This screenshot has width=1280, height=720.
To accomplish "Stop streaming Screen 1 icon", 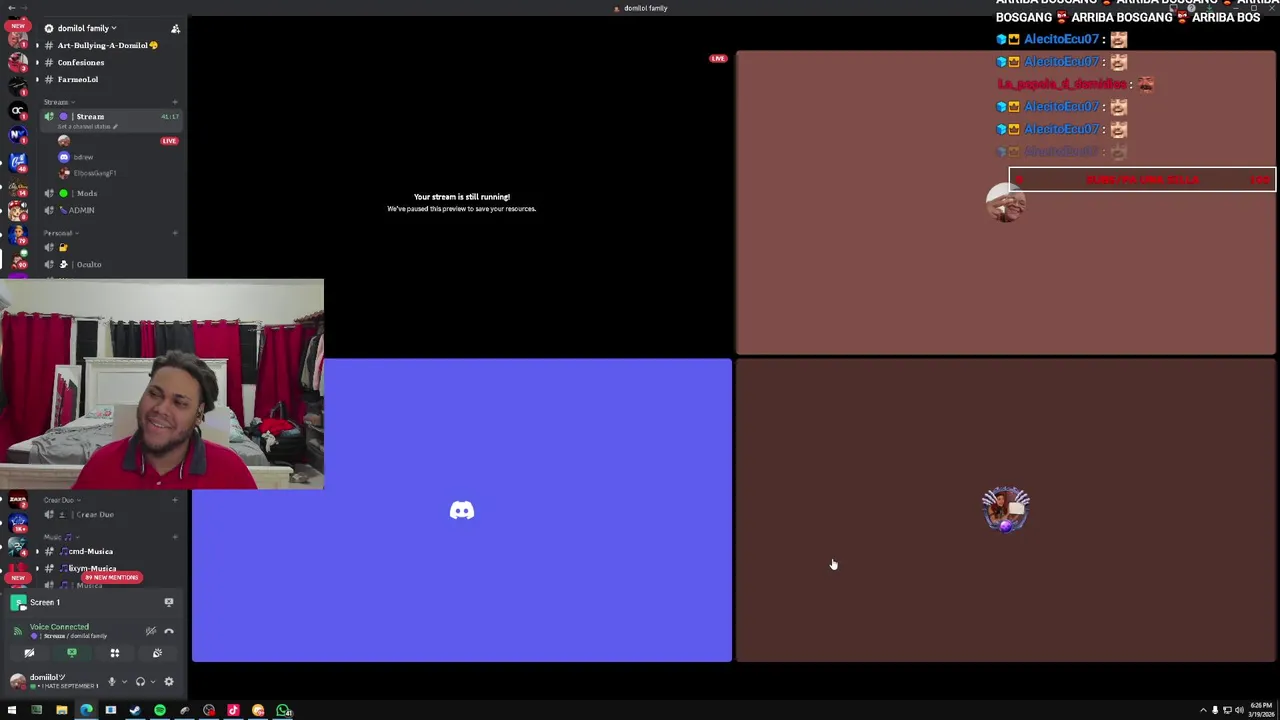I will [x=169, y=602].
